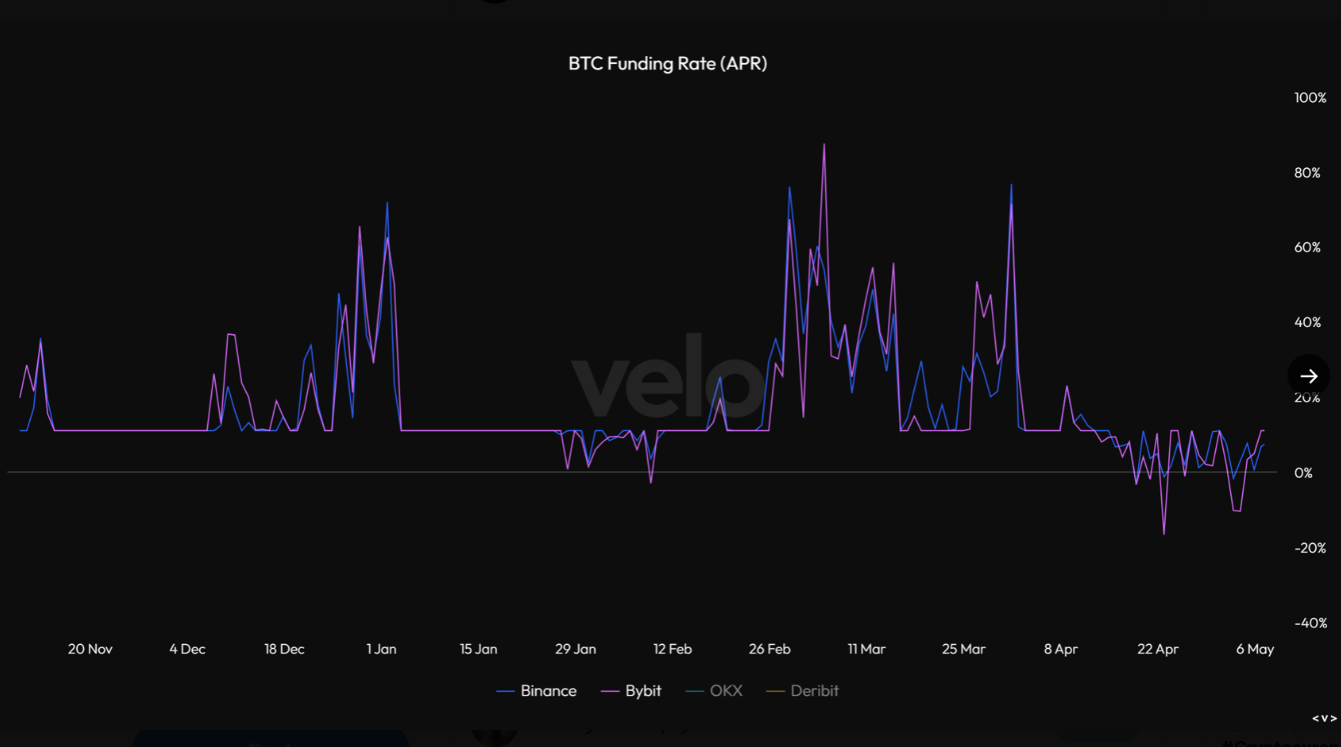The width and height of the screenshot is (1341, 747).
Task: Click the 100% label on the right axis
Action: click(x=1311, y=97)
